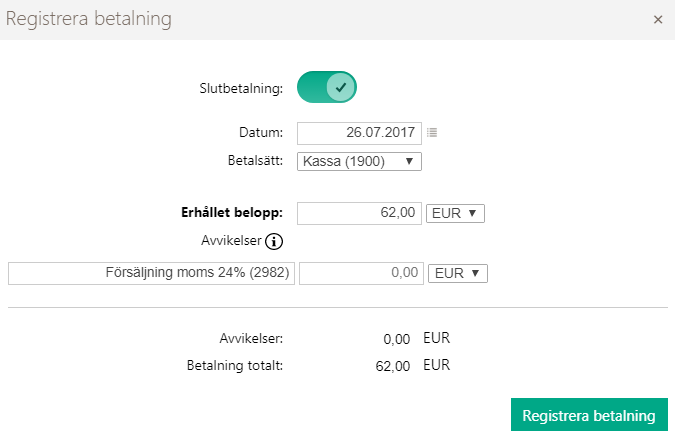Click the Slutbetalning label text

click(x=241, y=88)
